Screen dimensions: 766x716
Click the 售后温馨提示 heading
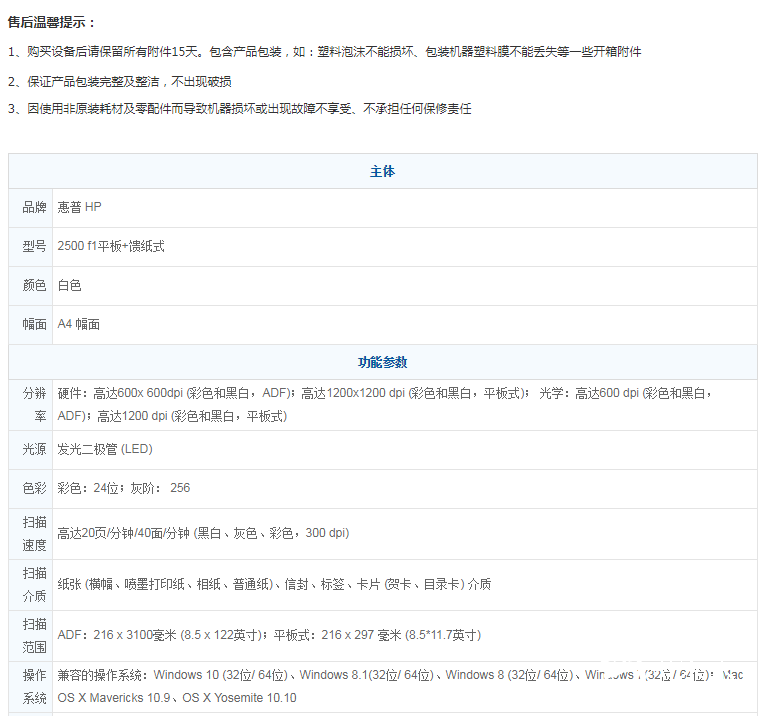[53, 22]
